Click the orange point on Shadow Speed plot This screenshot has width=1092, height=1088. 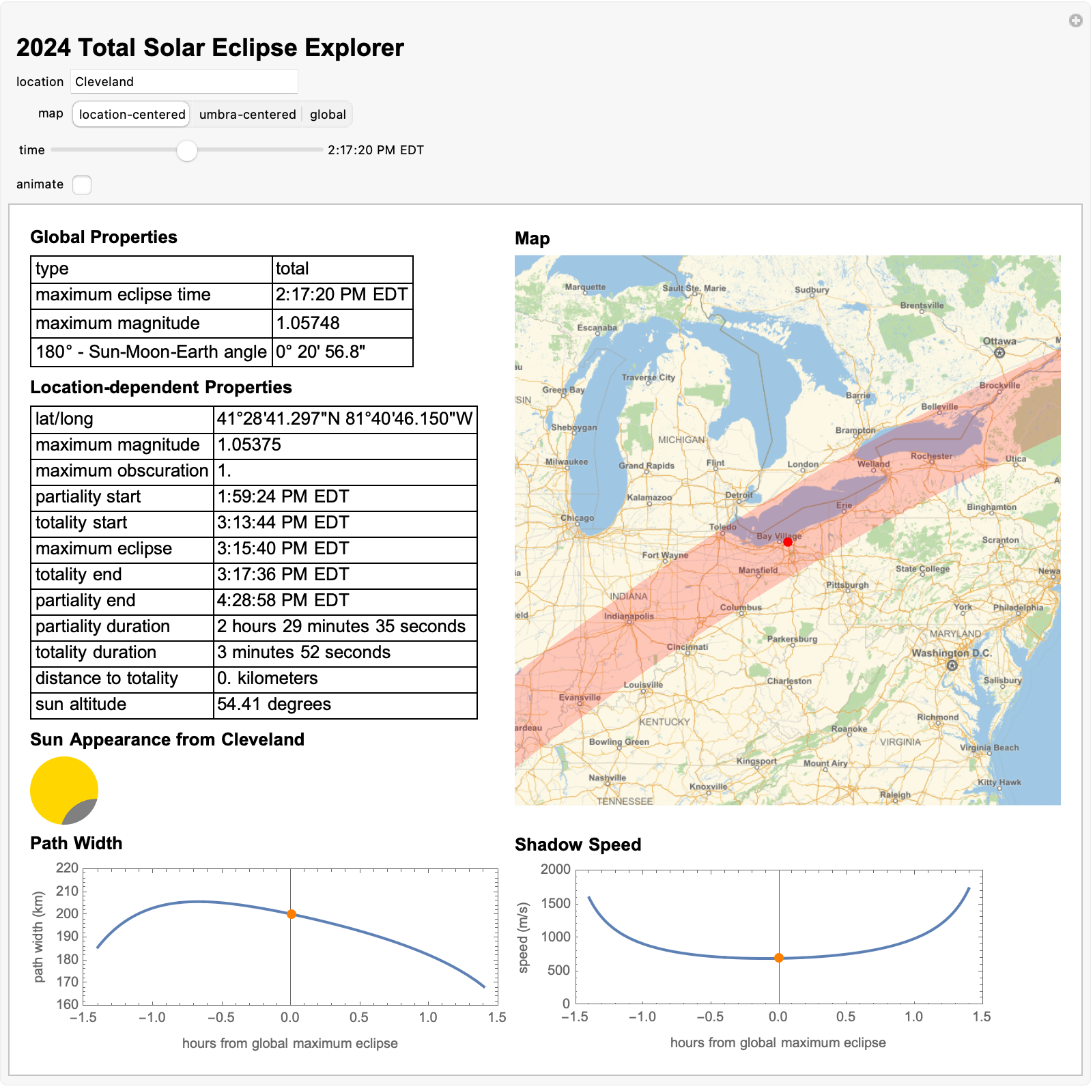click(780, 956)
